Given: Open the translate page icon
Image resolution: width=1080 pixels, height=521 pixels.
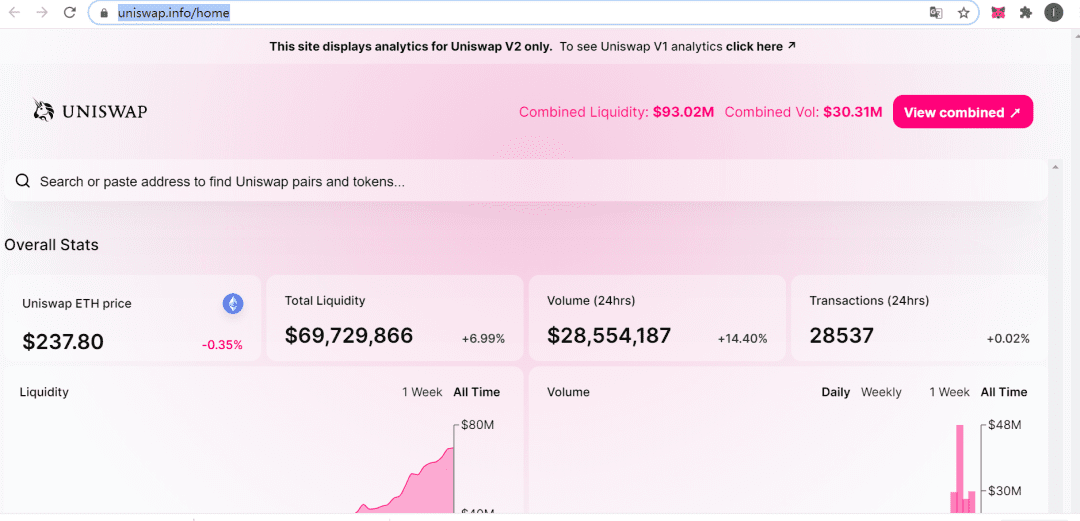Looking at the screenshot, I should point(935,12).
